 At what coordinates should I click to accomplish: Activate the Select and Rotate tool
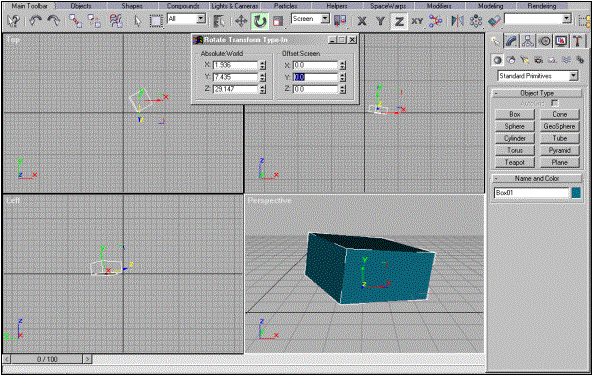pos(260,21)
